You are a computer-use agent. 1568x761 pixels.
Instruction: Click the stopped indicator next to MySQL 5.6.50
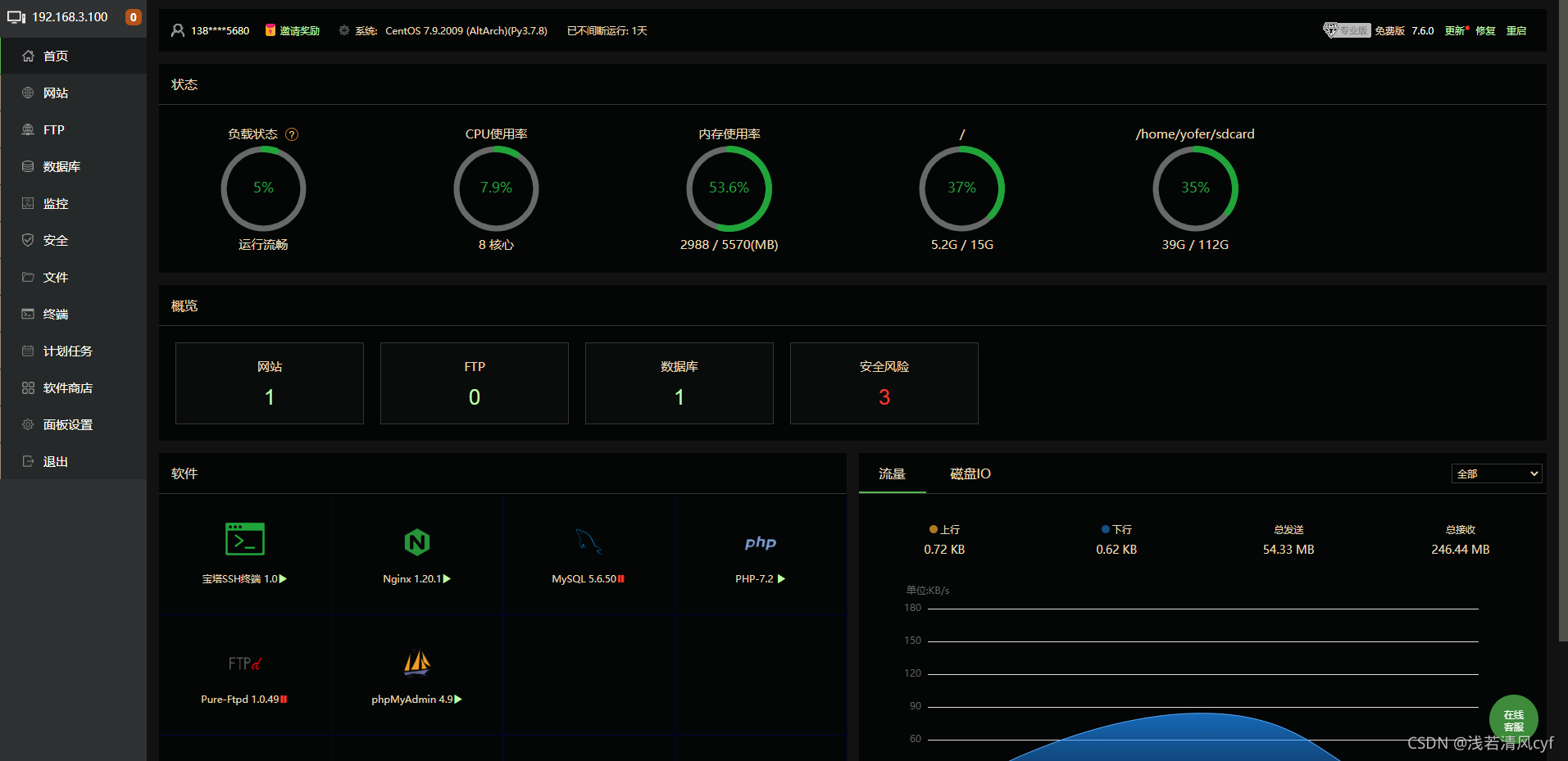[621, 579]
